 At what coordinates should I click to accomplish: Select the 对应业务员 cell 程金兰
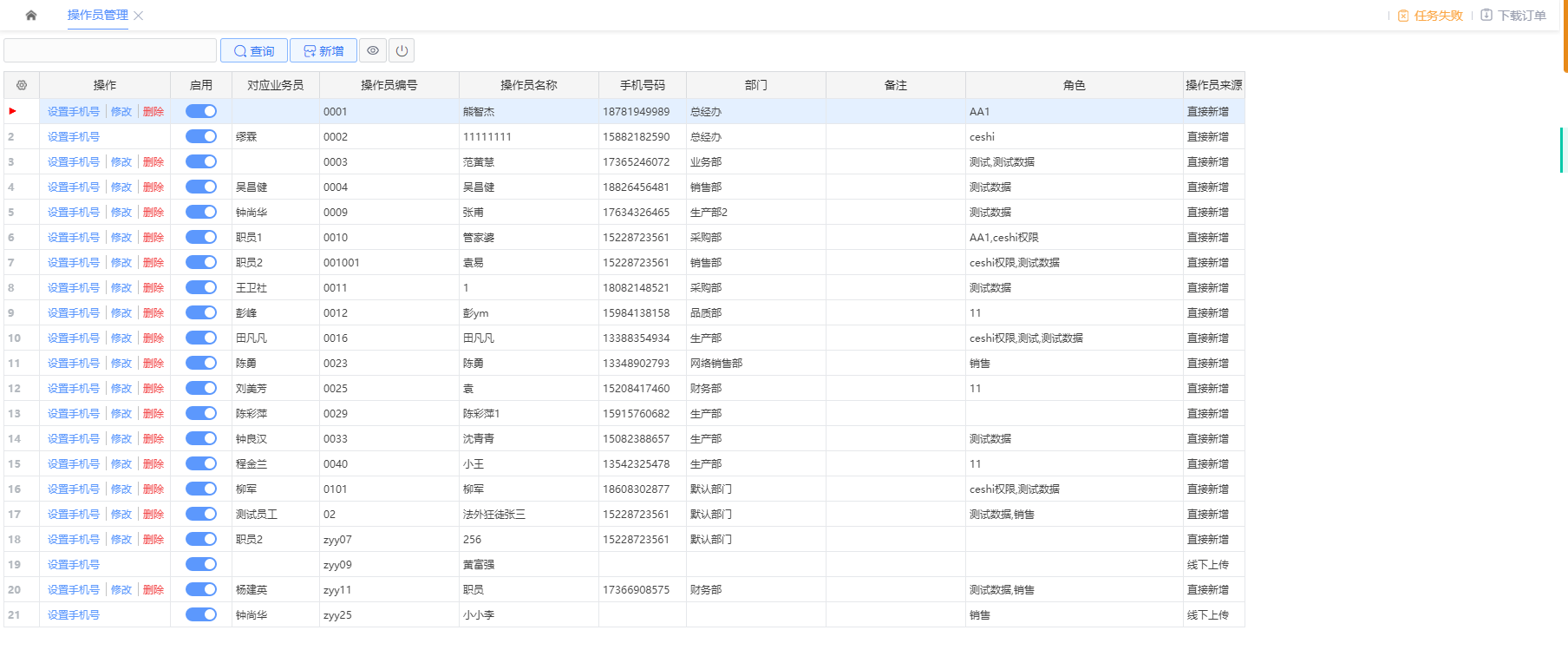tap(276, 463)
